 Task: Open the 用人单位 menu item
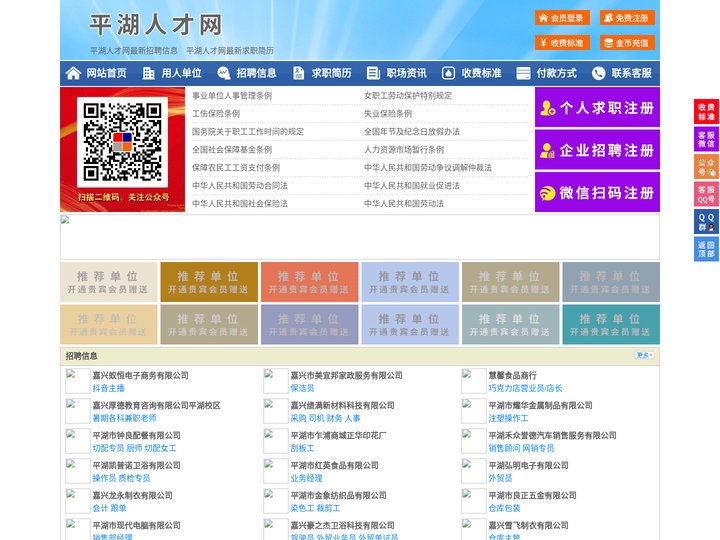pyautogui.click(x=181, y=73)
